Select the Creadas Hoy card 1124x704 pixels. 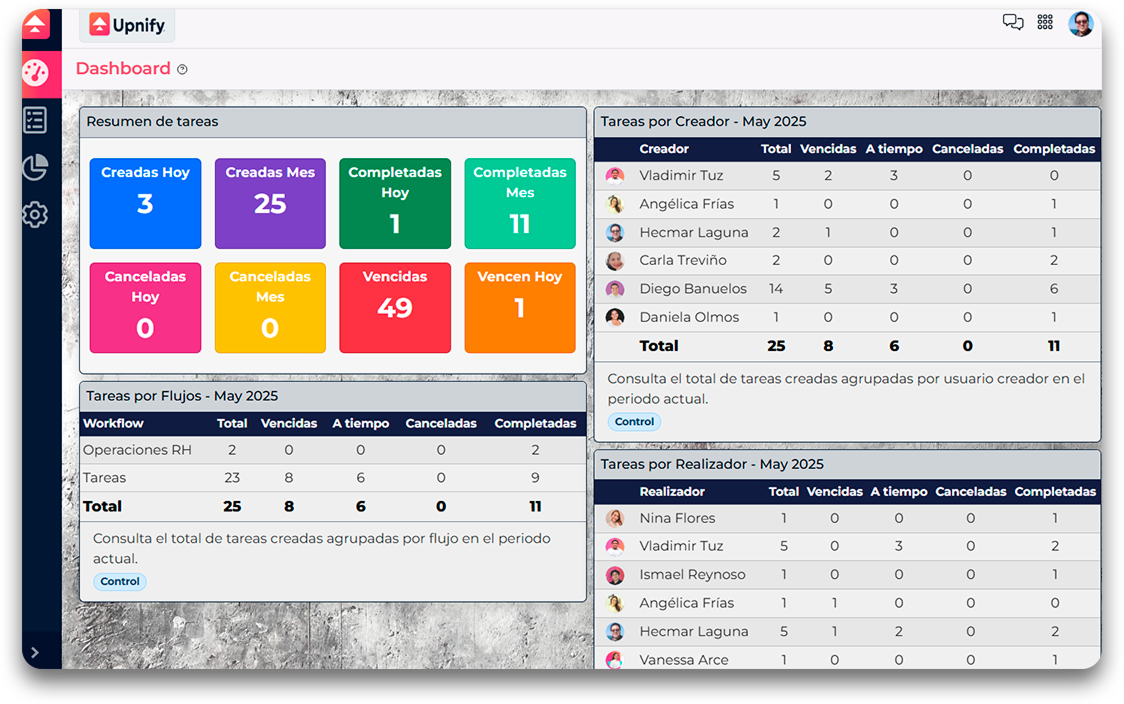point(145,203)
